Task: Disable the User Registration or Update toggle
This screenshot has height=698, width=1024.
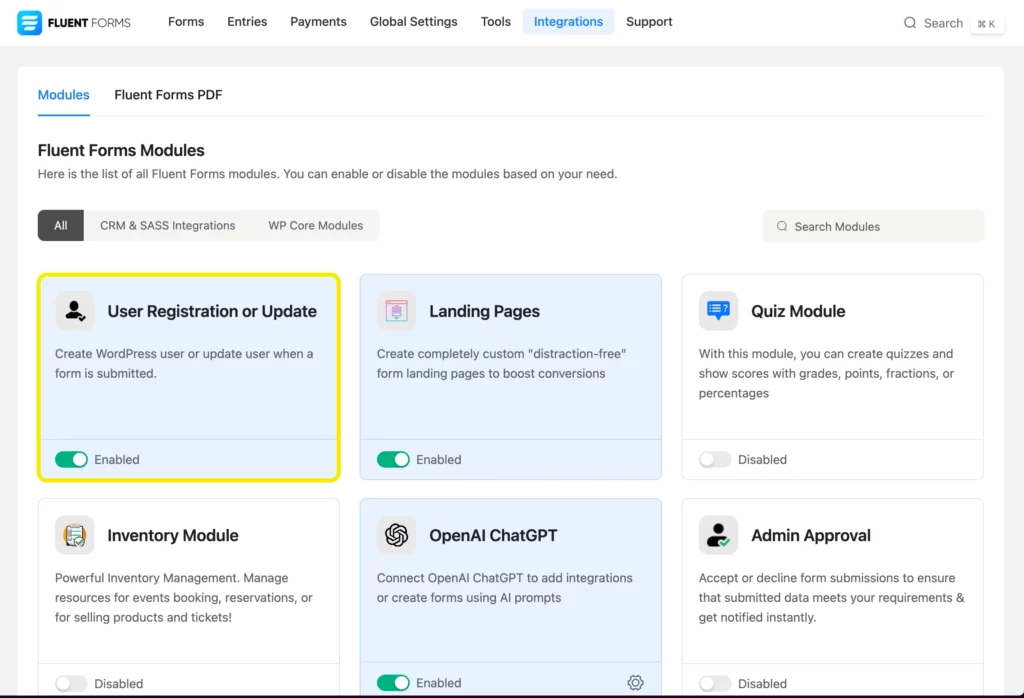Action: pos(71,460)
